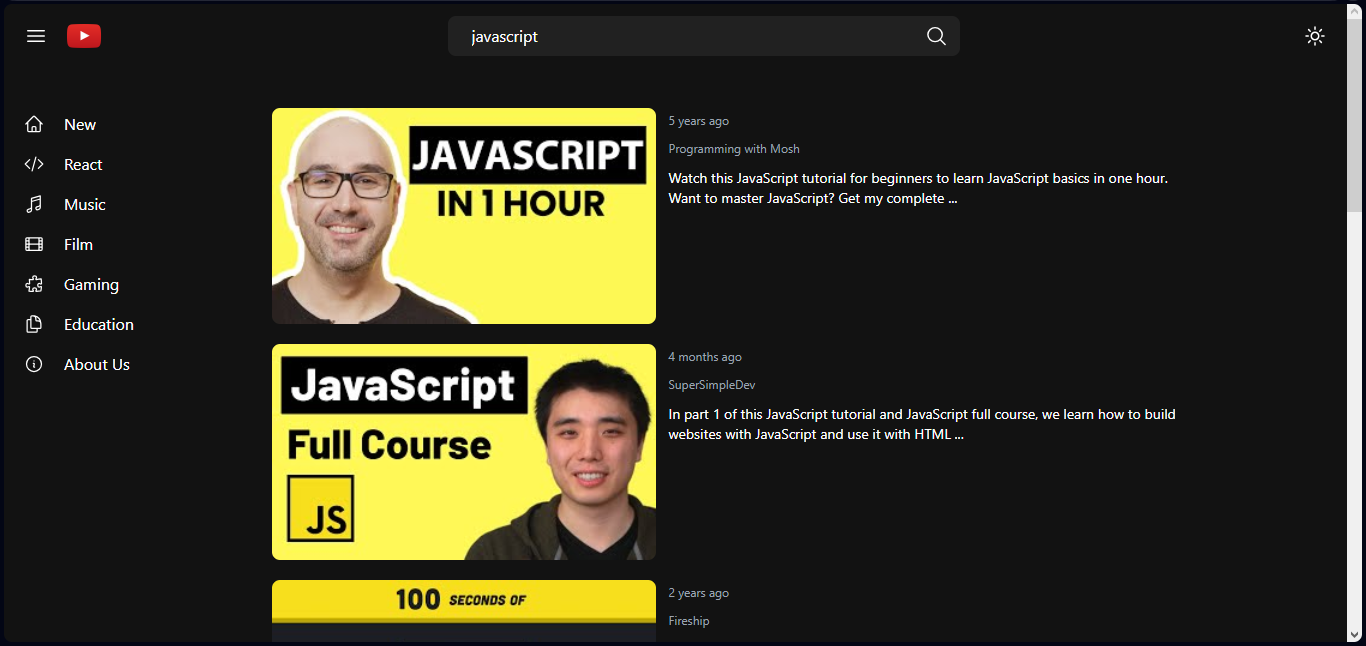Click the info icon beside About Us
Viewport: 1366px width, 646px height.
(x=34, y=364)
